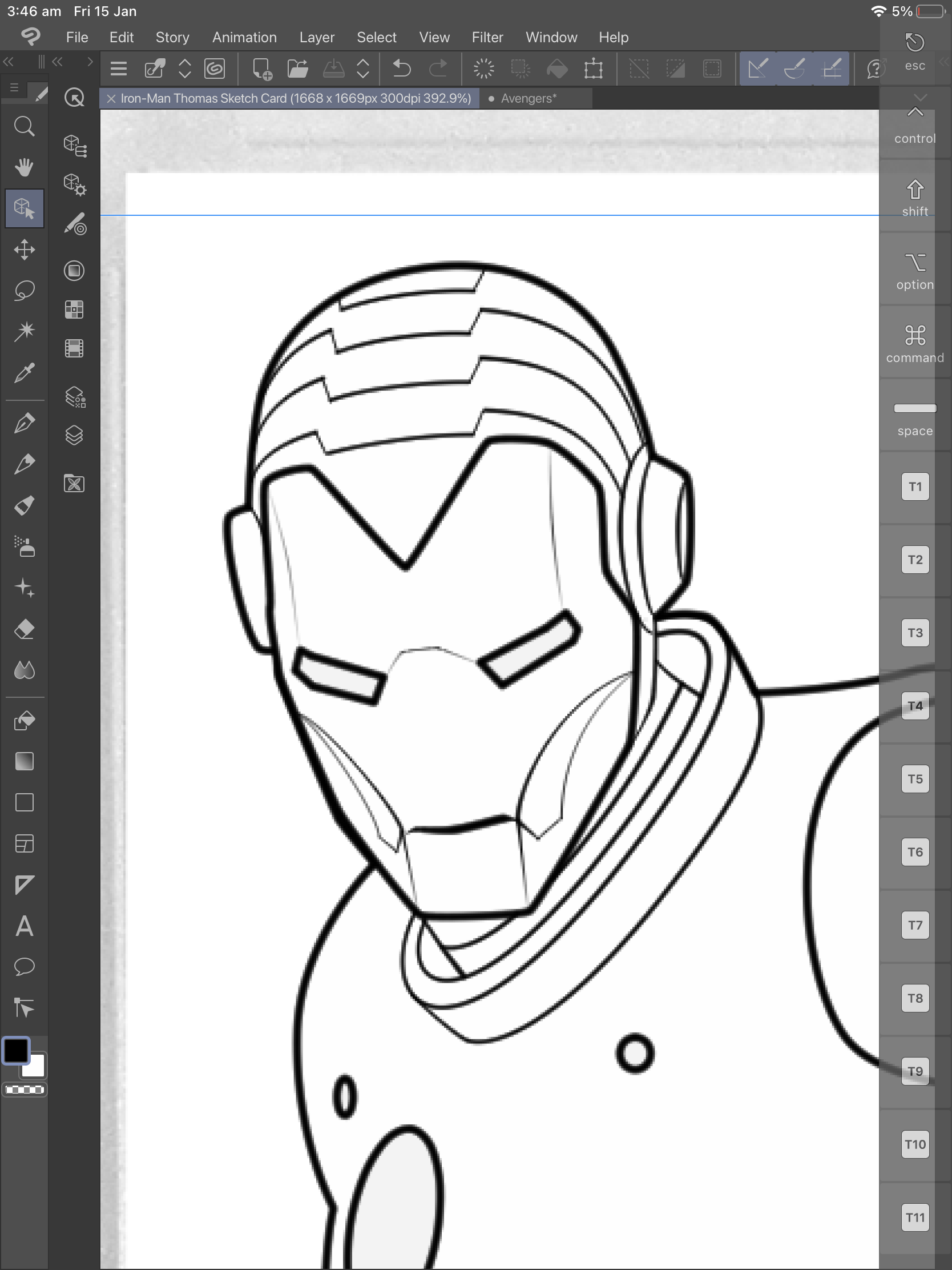Select the Figure rectangle tool

pos(24,803)
